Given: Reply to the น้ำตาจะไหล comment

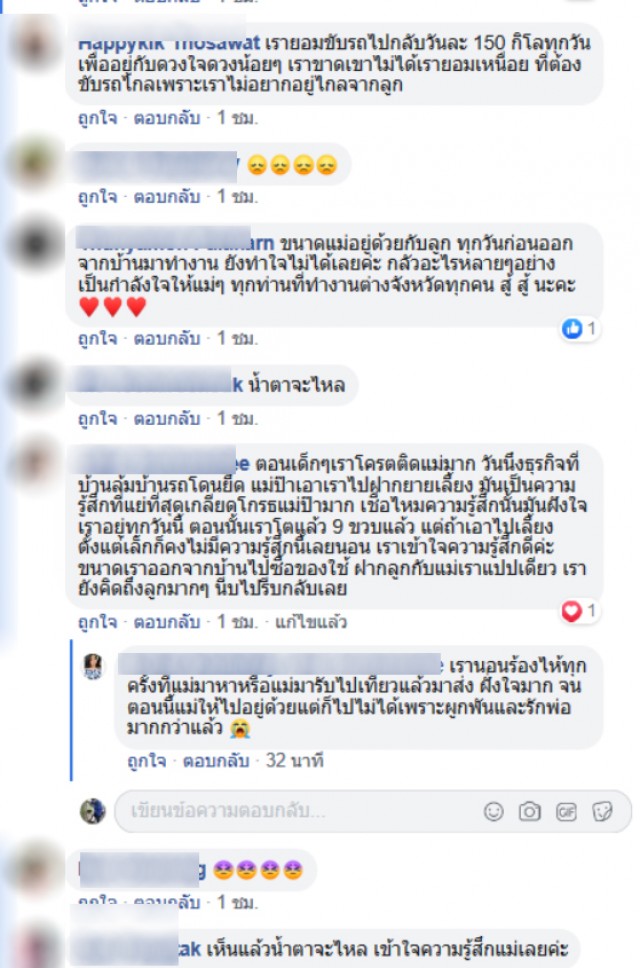Looking at the screenshot, I should tap(167, 419).
